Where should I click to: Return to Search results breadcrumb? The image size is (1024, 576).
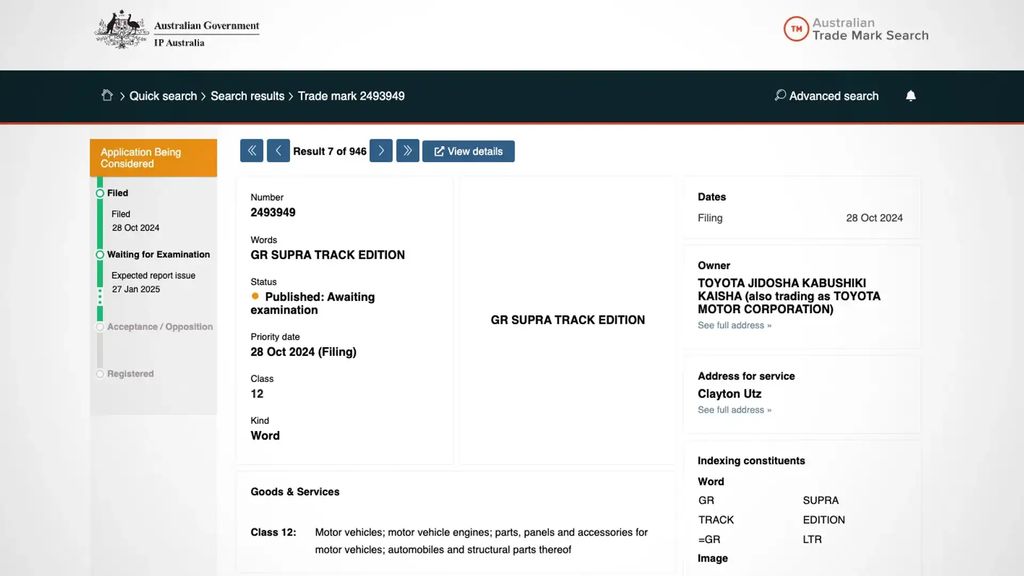(x=247, y=96)
